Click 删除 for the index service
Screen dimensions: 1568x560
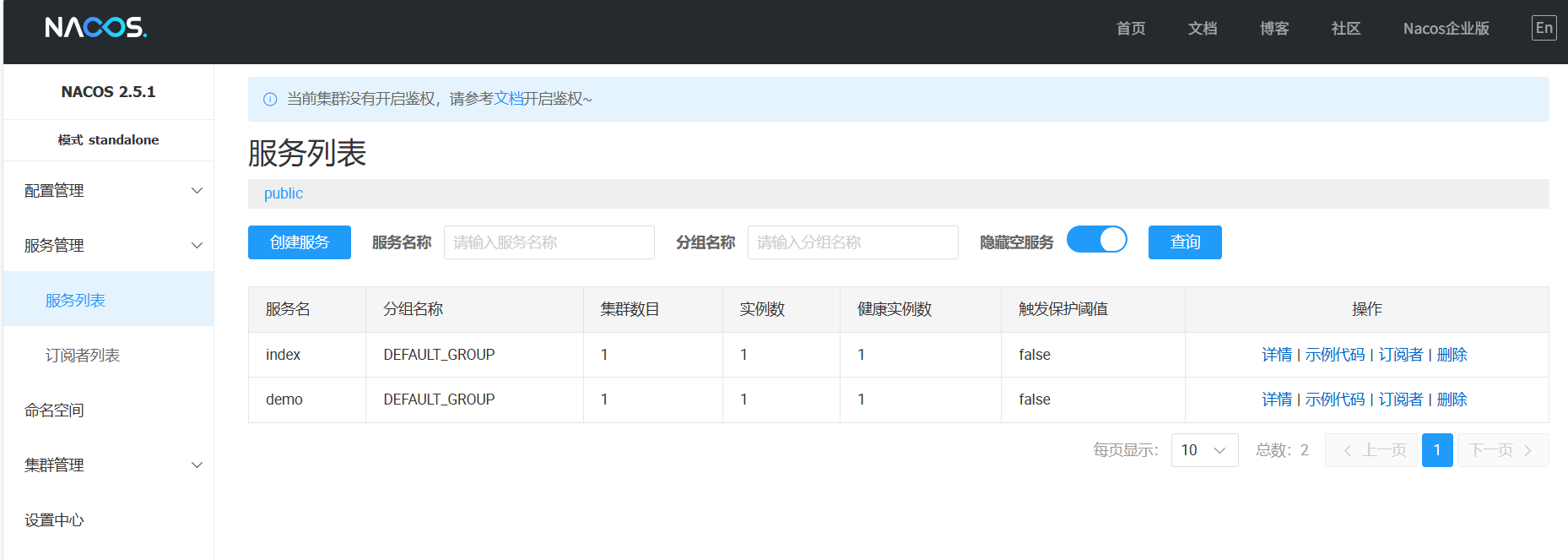click(1452, 355)
